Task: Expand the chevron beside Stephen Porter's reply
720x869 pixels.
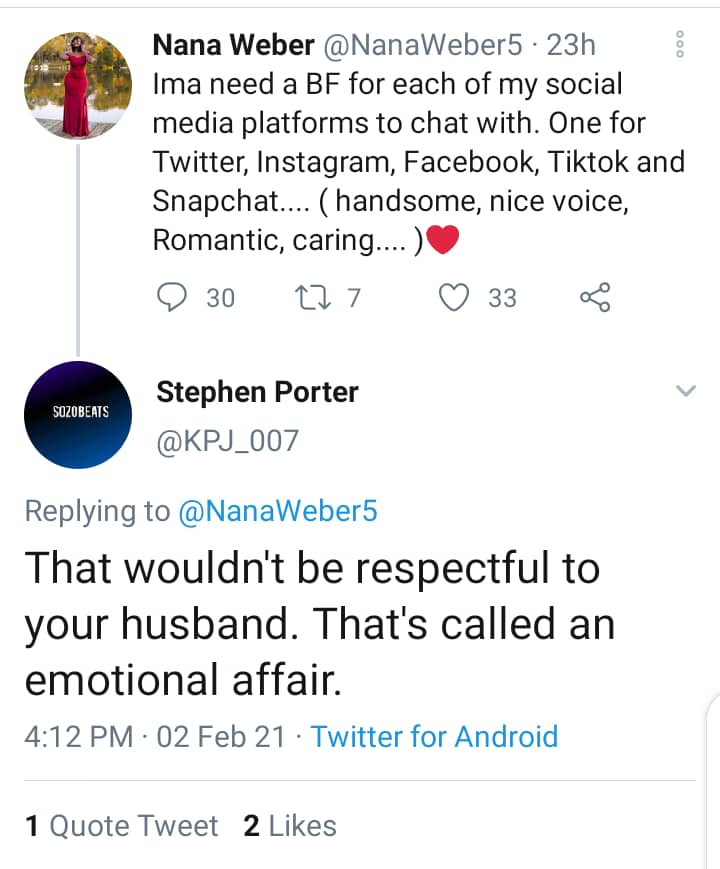Action: [685, 391]
